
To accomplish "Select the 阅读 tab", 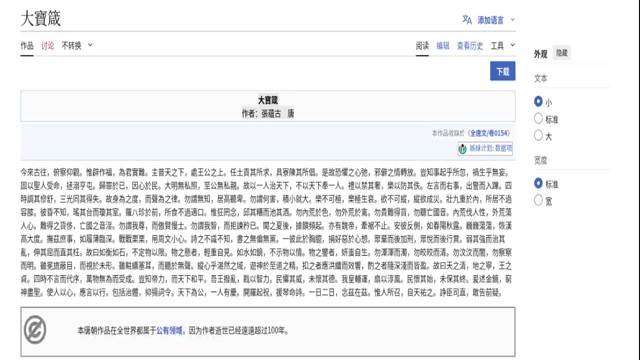I will [x=422, y=46].
